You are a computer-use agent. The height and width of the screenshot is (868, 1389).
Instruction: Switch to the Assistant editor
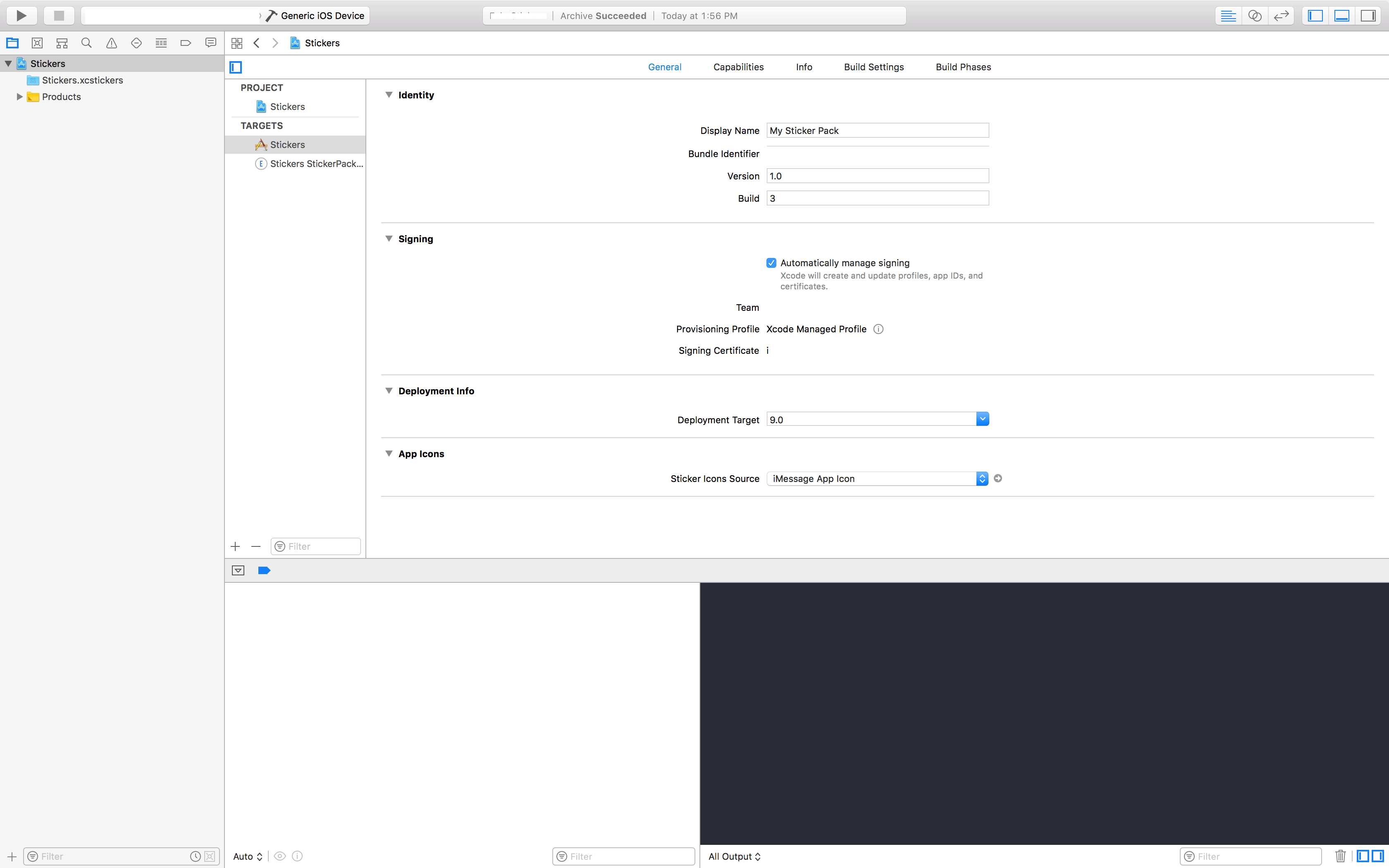click(x=1255, y=16)
